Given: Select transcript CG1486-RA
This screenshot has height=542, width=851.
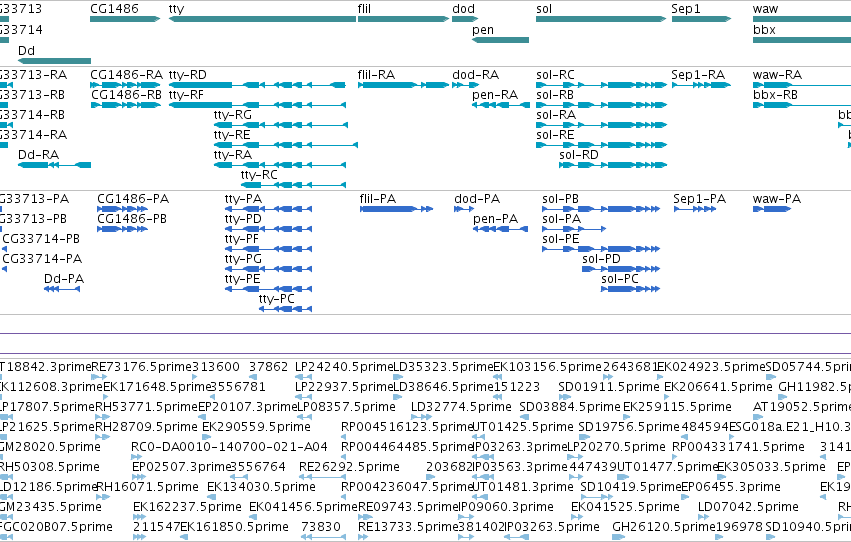Looking at the screenshot, I should [125, 85].
